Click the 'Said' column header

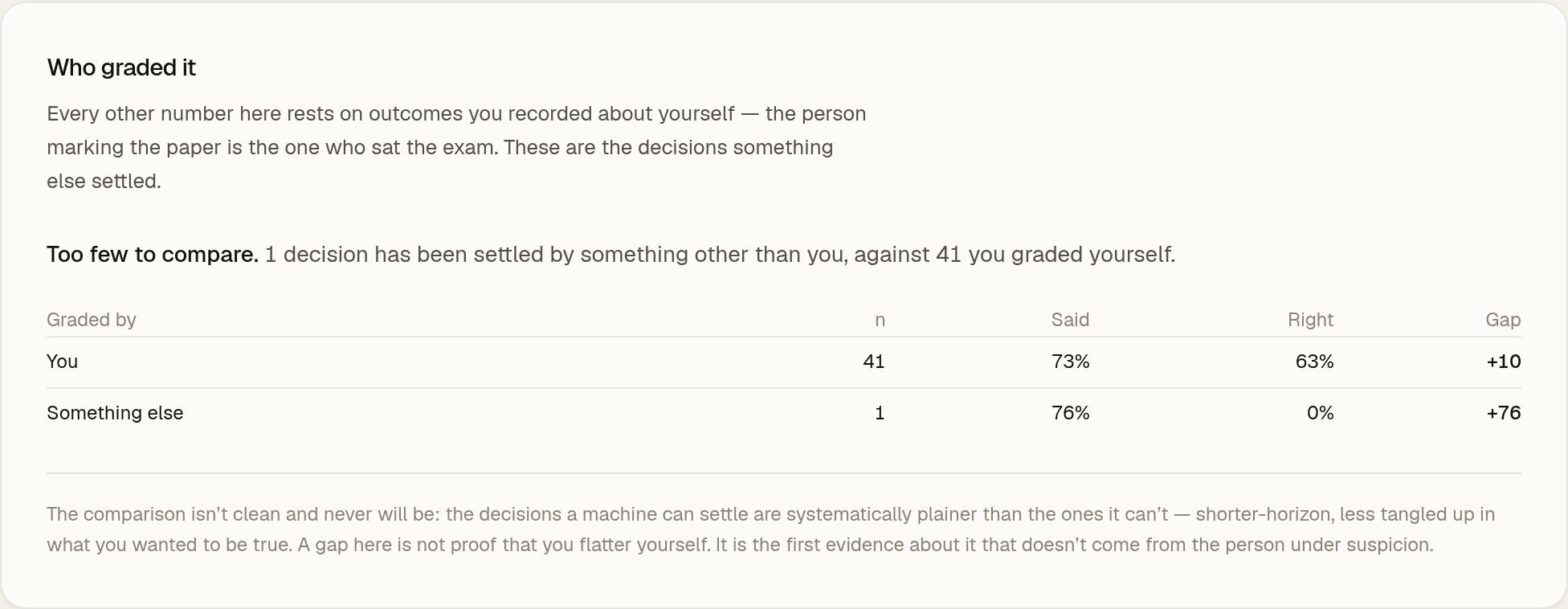1070,320
